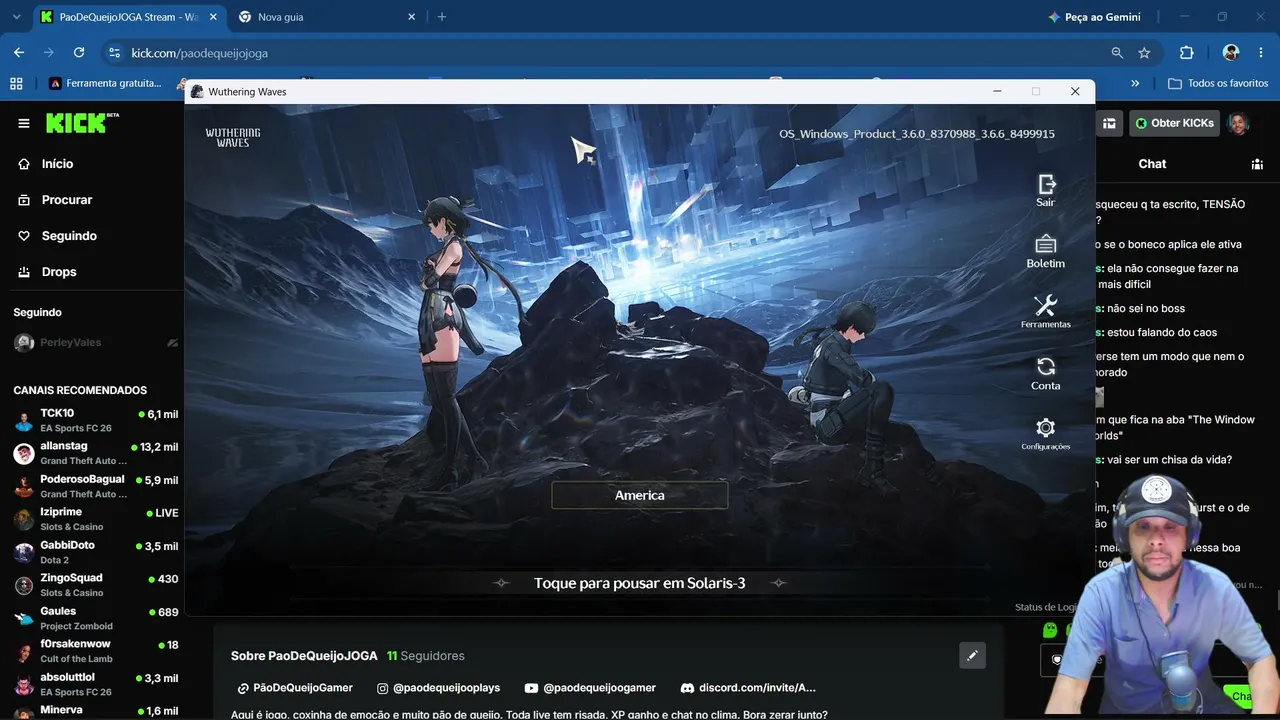Open recommended channel ZingoSquad
This screenshot has width=1280, height=720.
(x=95, y=585)
